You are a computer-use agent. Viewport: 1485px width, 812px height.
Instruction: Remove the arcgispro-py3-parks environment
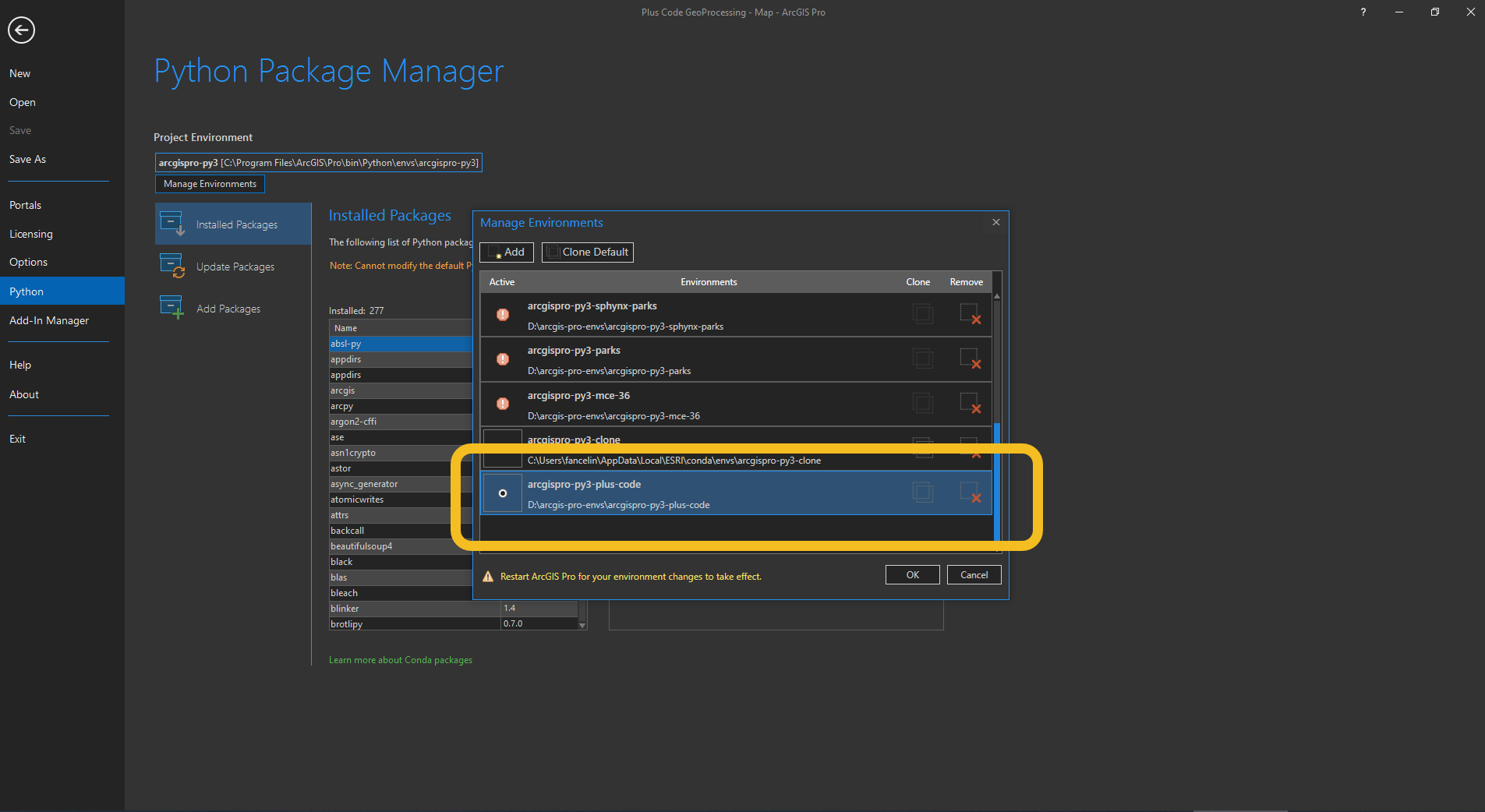coord(970,358)
